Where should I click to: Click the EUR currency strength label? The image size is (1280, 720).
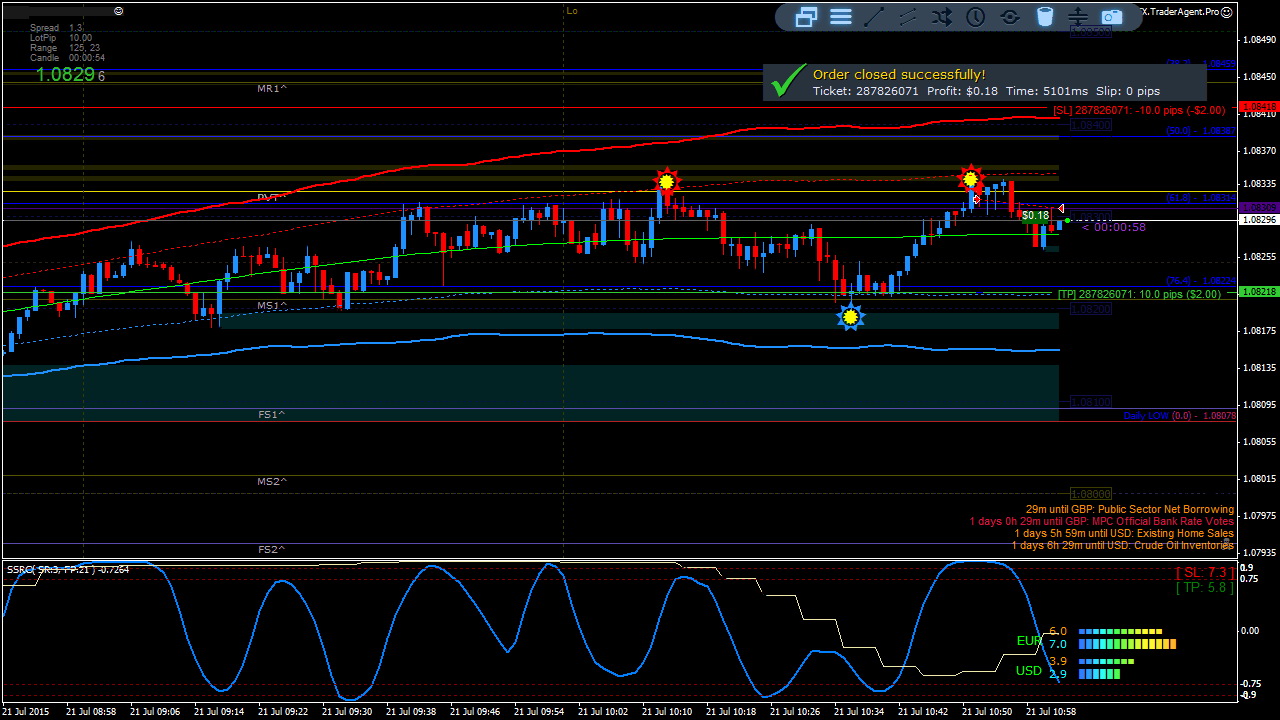pyautogui.click(x=1029, y=641)
